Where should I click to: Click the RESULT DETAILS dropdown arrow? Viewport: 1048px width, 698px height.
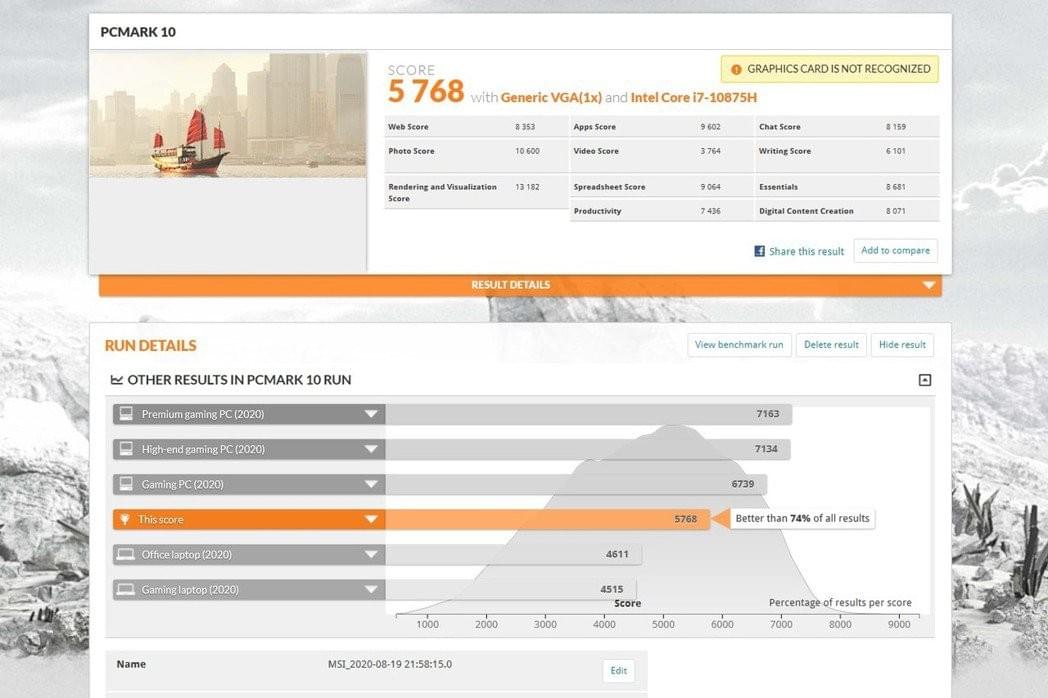pyautogui.click(x=928, y=285)
